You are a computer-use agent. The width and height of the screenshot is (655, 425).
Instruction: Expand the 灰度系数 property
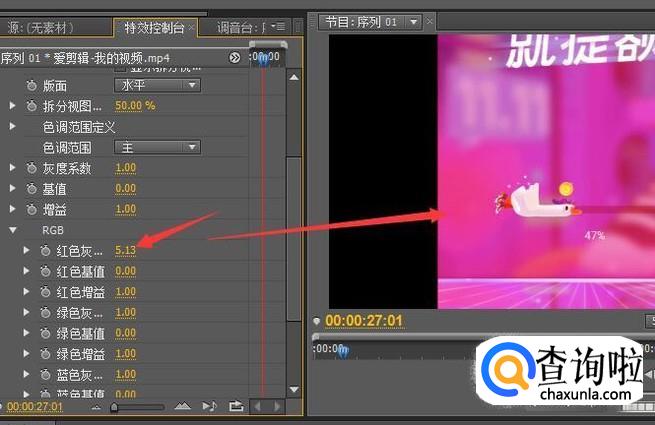click(x=13, y=168)
